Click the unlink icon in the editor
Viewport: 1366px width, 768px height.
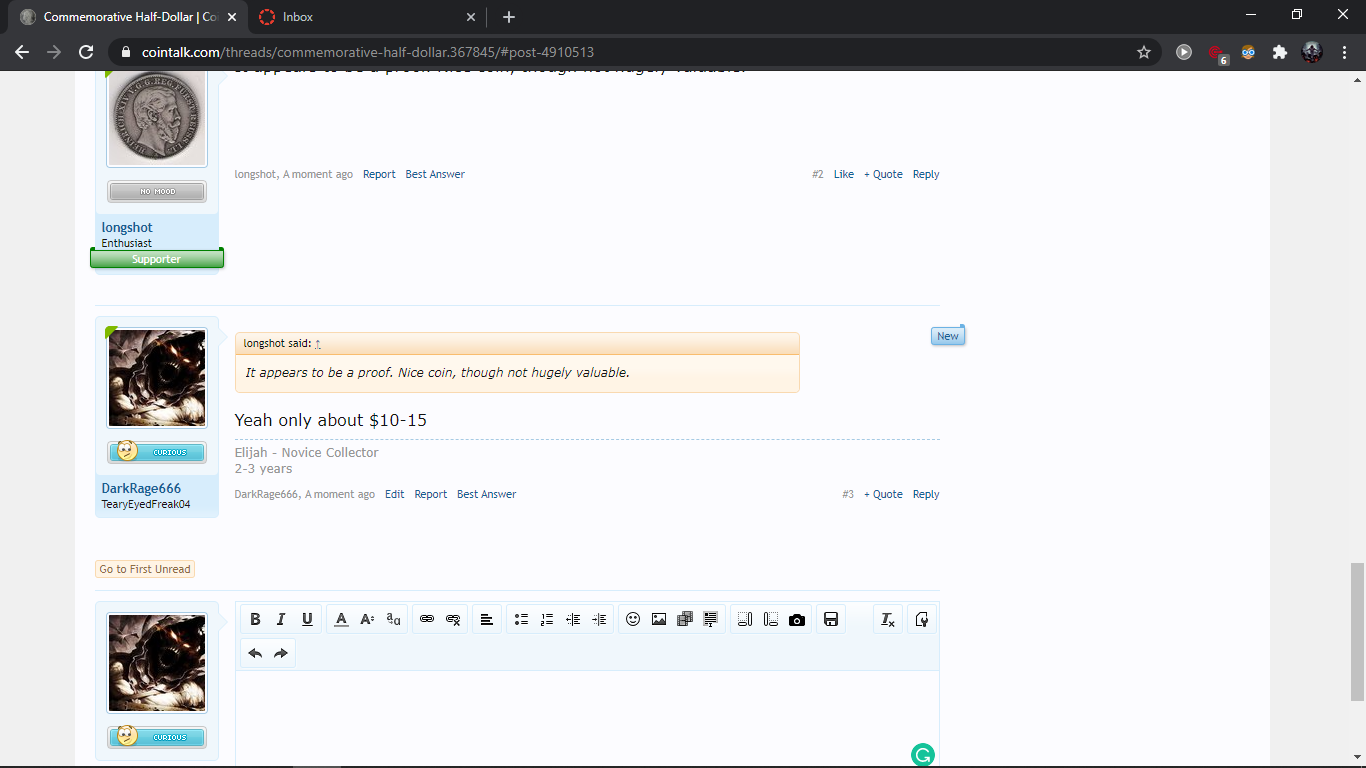[453, 620]
